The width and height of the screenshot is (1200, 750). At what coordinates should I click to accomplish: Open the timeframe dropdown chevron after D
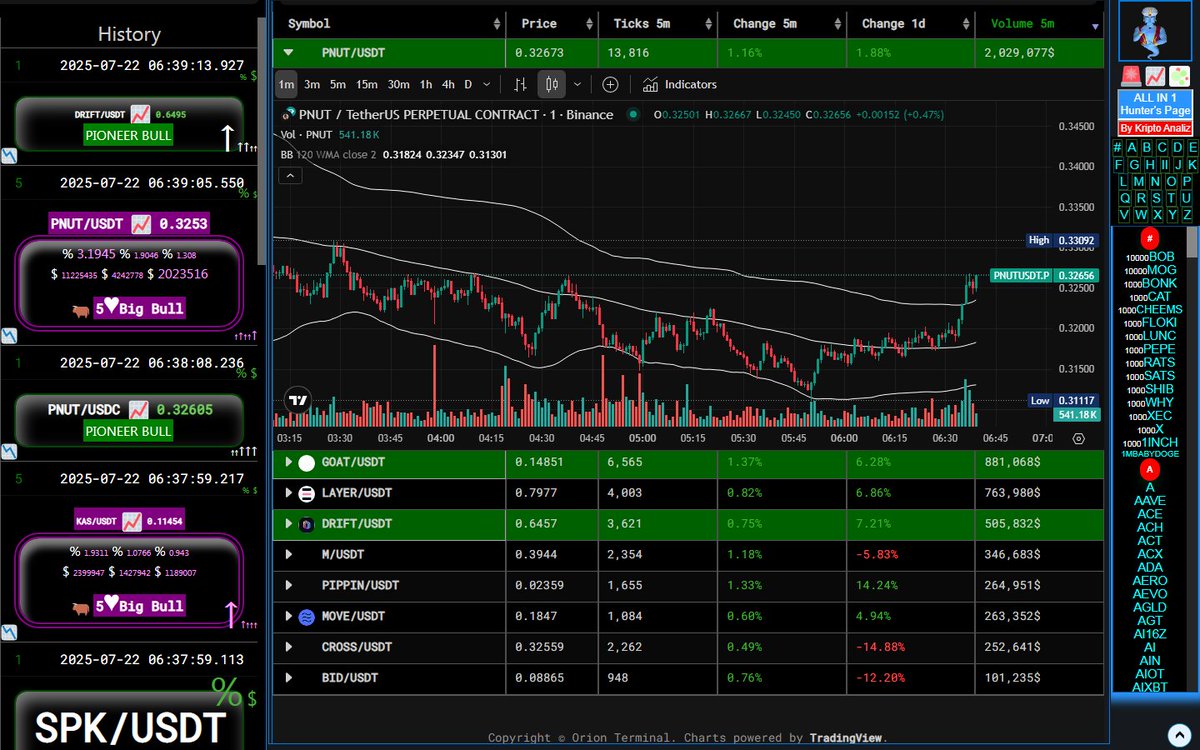coord(486,85)
